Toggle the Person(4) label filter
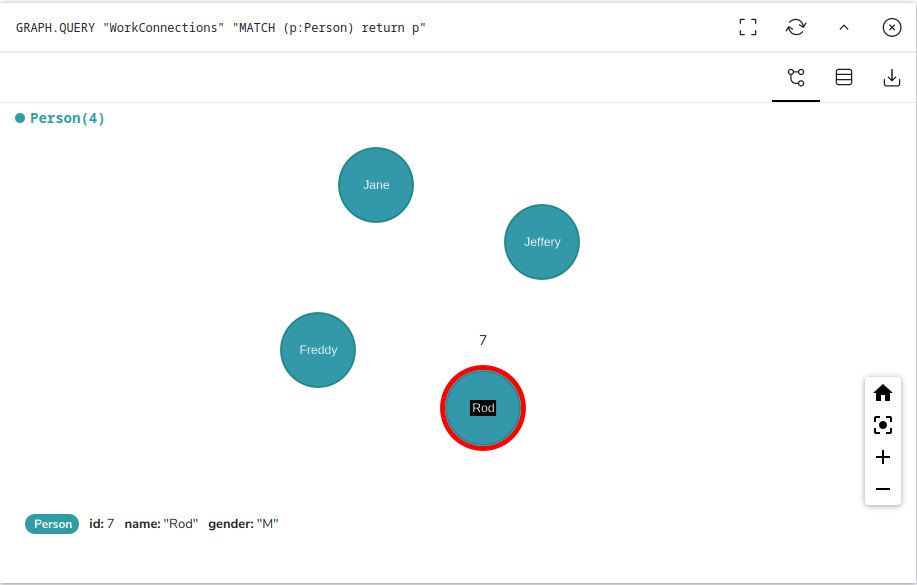Viewport: 917px width, 585px height. pyautogui.click(x=67, y=118)
